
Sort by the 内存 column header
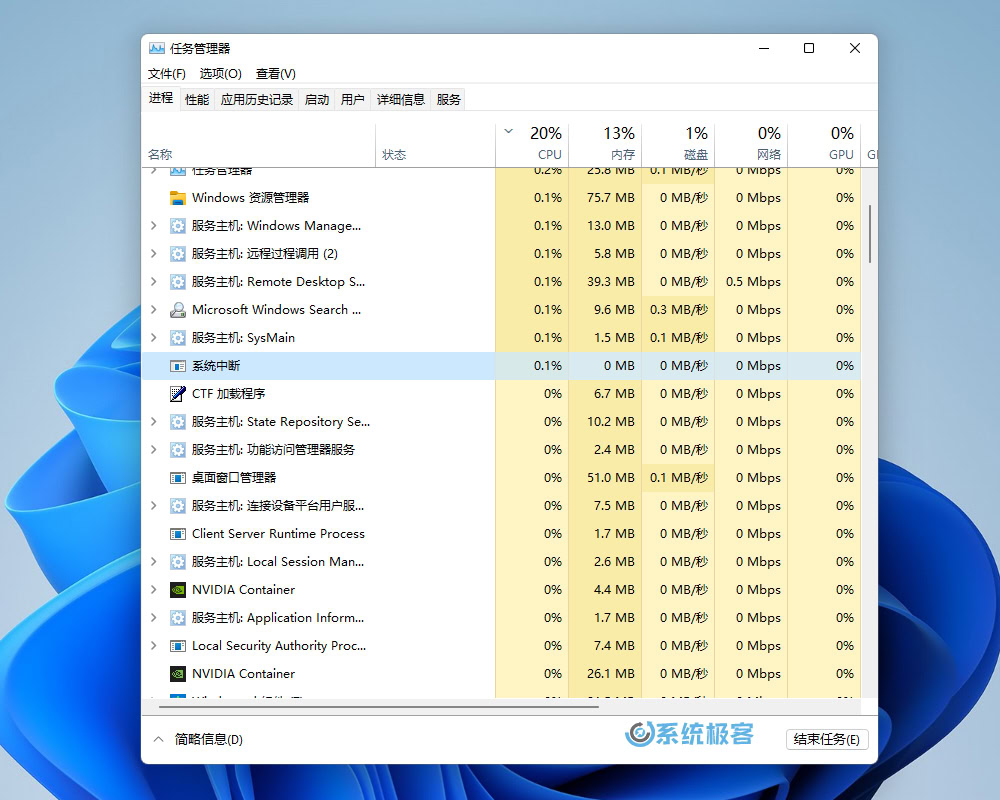click(x=605, y=144)
